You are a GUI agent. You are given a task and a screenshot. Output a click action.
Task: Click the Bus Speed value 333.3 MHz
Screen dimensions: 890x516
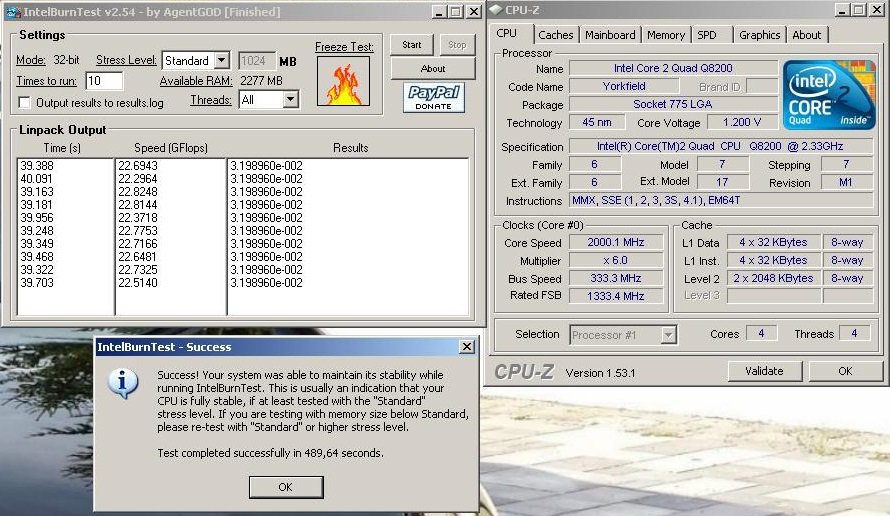pos(616,279)
